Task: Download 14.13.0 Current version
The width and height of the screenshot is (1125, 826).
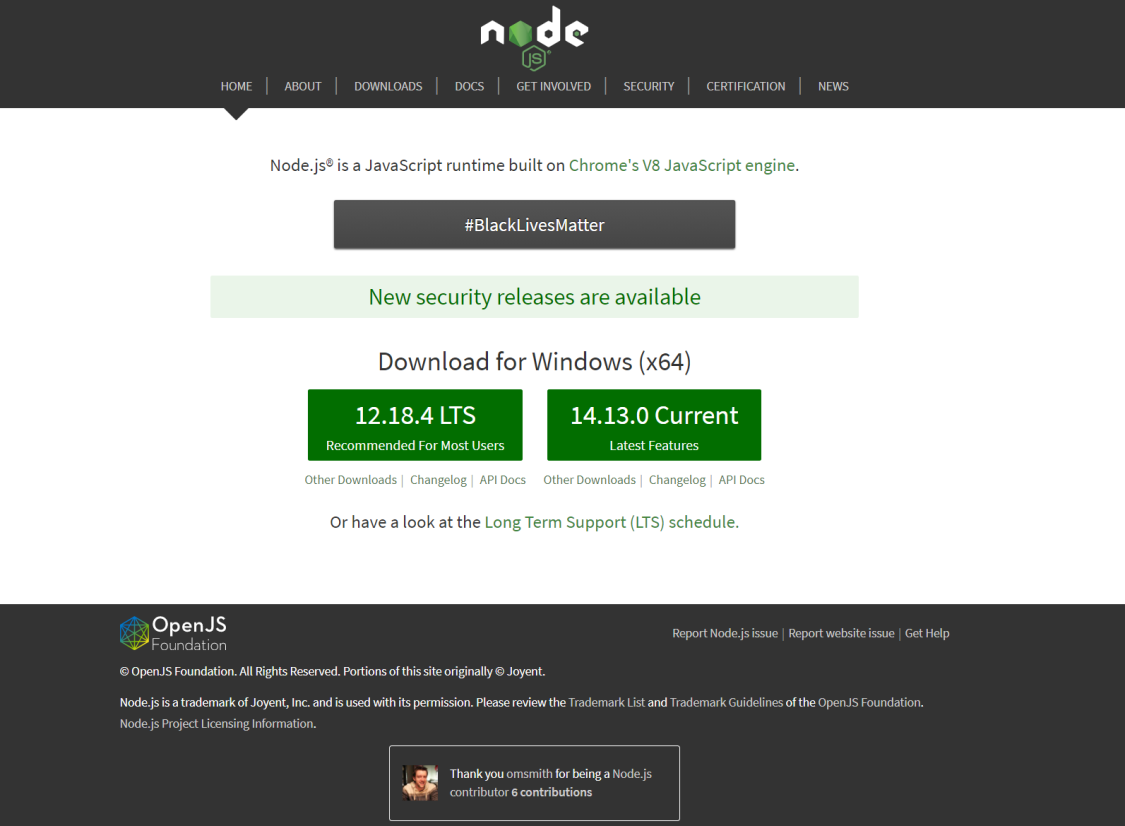Action: (654, 425)
